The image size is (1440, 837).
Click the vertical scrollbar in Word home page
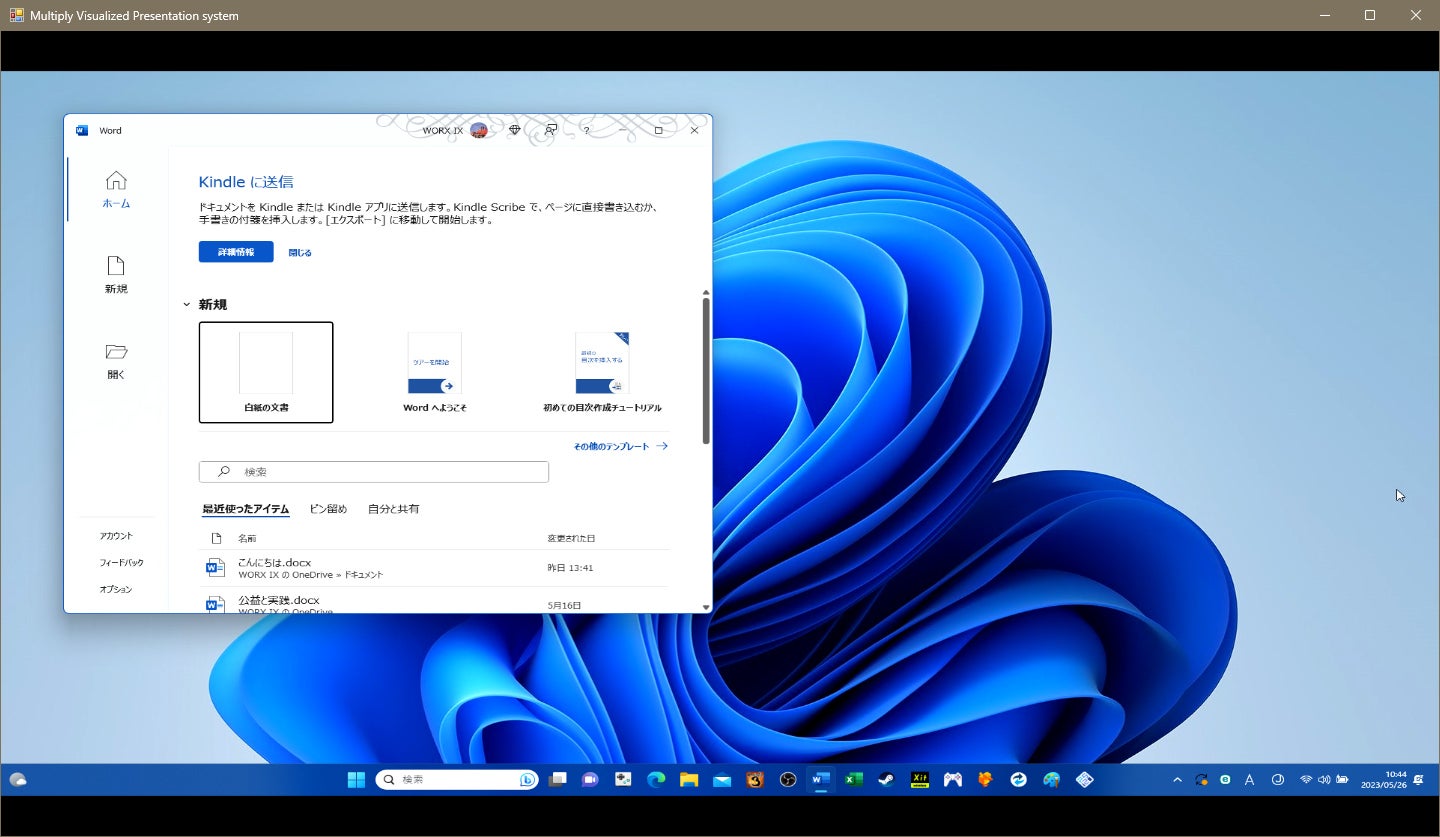(706, 370)
